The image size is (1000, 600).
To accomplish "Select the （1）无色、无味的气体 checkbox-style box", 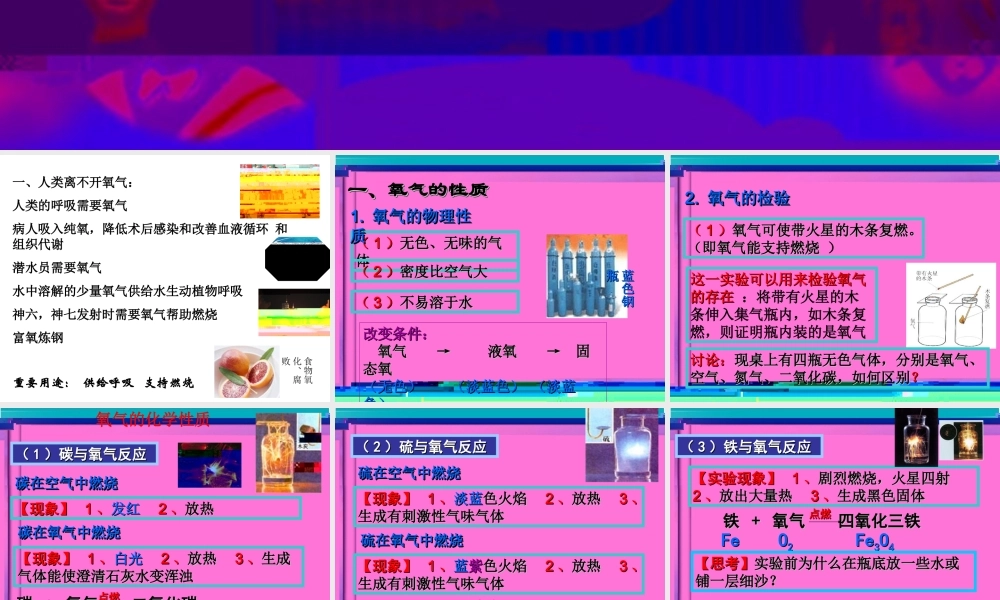I will (x=435, y=243).
